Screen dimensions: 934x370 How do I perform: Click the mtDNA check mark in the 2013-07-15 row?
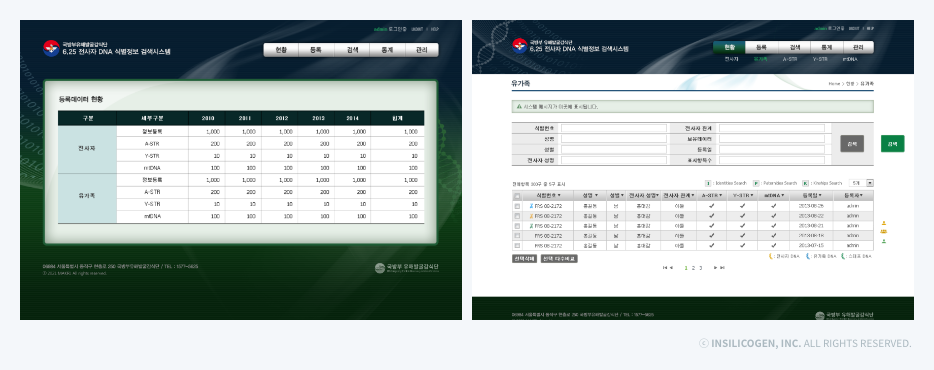(774, 245)
